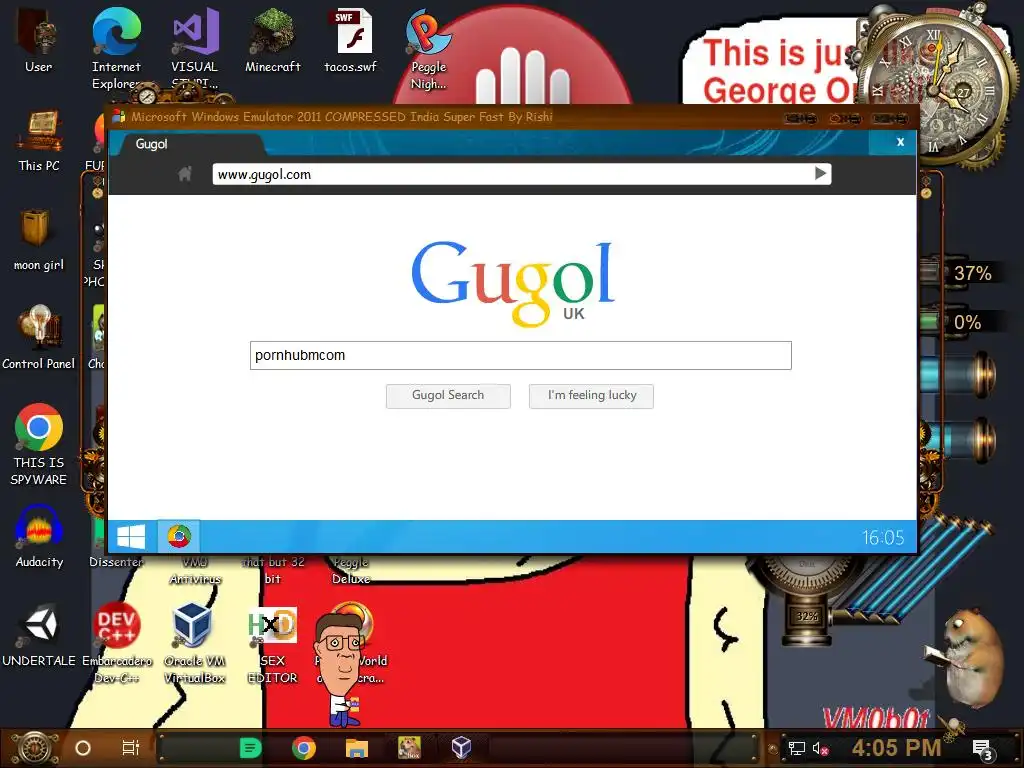Open the THIS IS SPYWARE Chrome icon

(x=39, y=444)
